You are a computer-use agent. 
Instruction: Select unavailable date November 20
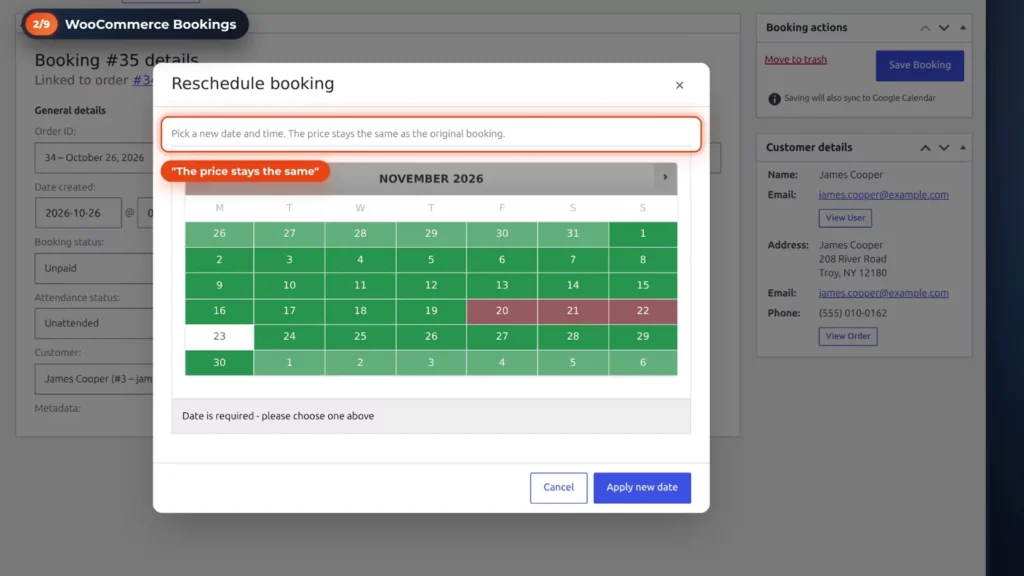click(502, 311)
